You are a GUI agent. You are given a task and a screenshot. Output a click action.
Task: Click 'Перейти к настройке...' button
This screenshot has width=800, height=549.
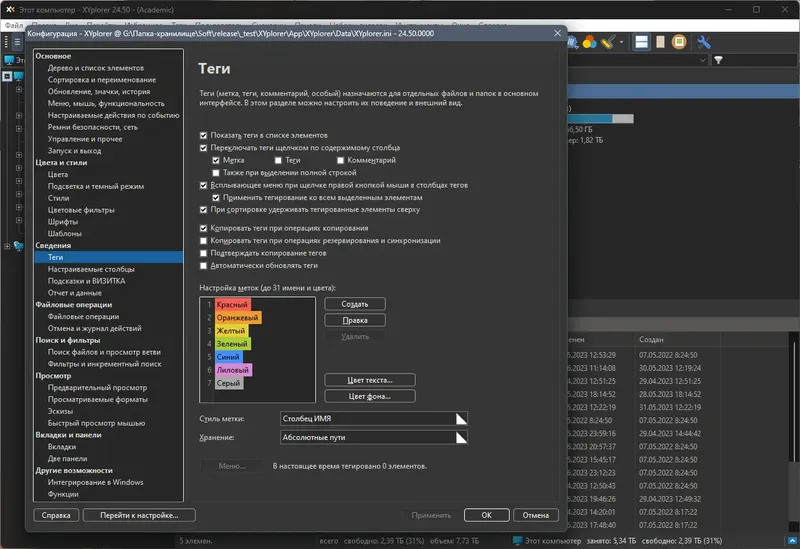(139, 515)
